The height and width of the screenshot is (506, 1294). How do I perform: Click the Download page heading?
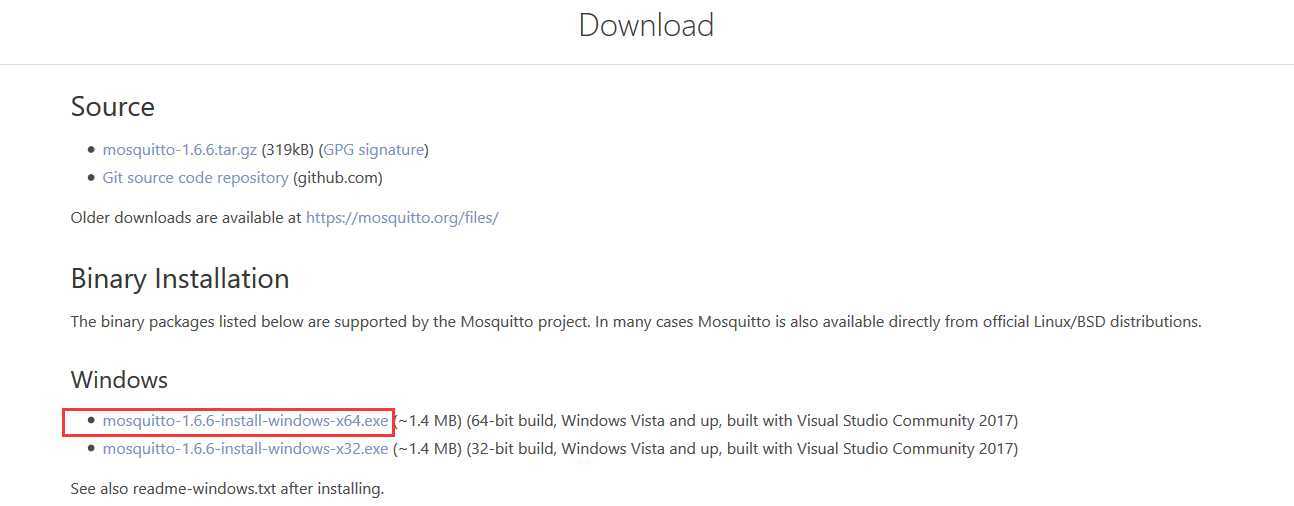[x=646, y=25]
